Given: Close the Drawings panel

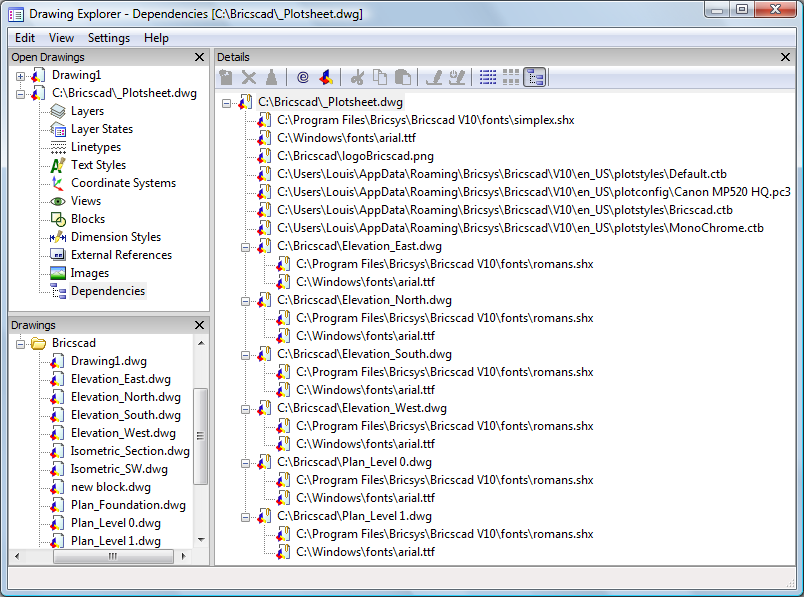Looking at the screenshot, I should 199,325.
